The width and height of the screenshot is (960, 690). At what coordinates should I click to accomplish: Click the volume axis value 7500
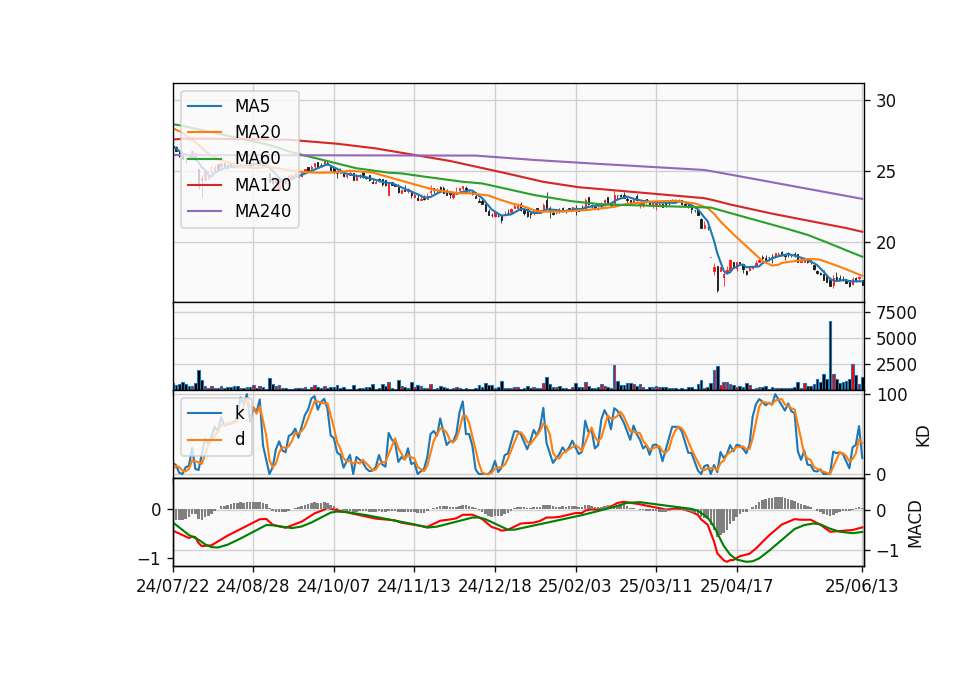(x=896, y=313)
